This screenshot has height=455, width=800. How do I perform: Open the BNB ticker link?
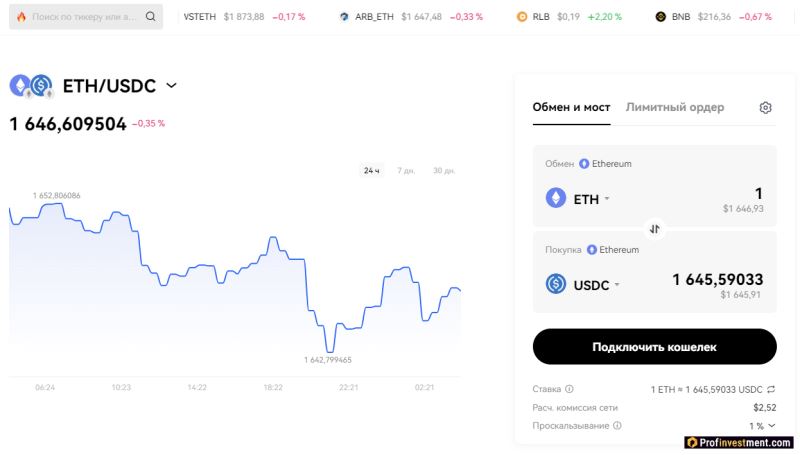click(713, 17)
